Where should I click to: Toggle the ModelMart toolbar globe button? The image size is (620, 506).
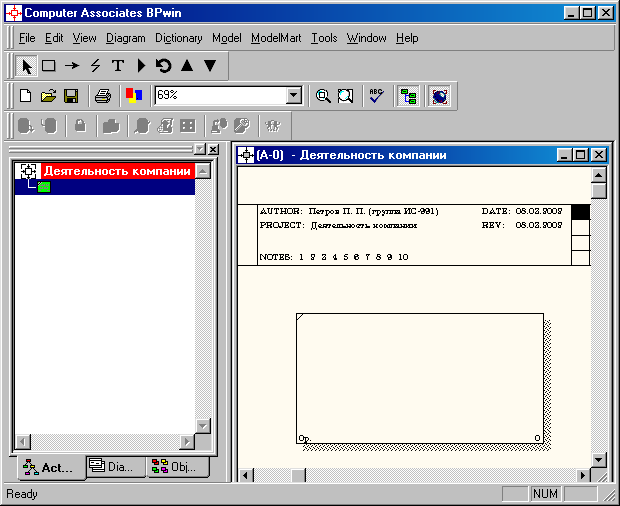click(x=440, y=96)
